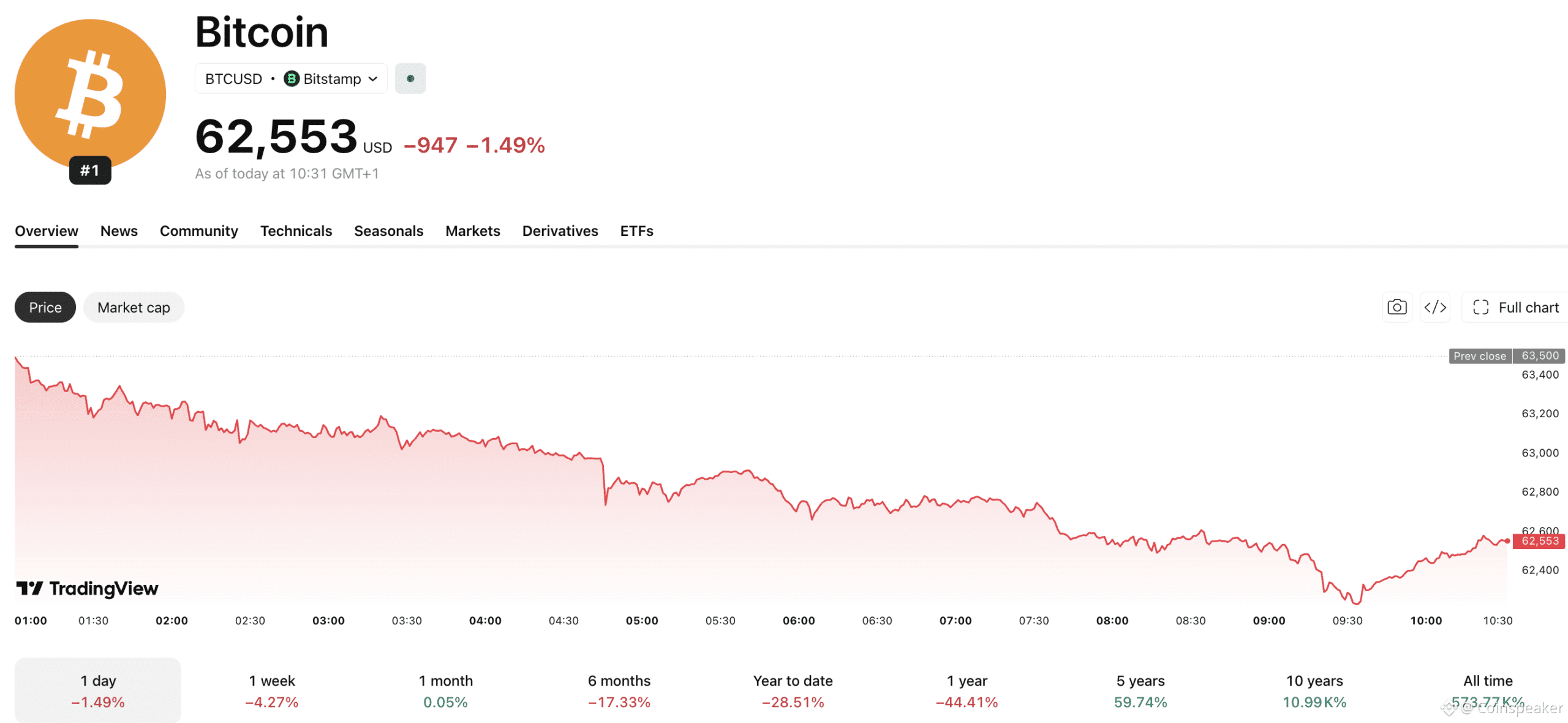Screen dimensions: 1568x723
Task: Click the Bitcoin logo icon
Action: [90, 94]
